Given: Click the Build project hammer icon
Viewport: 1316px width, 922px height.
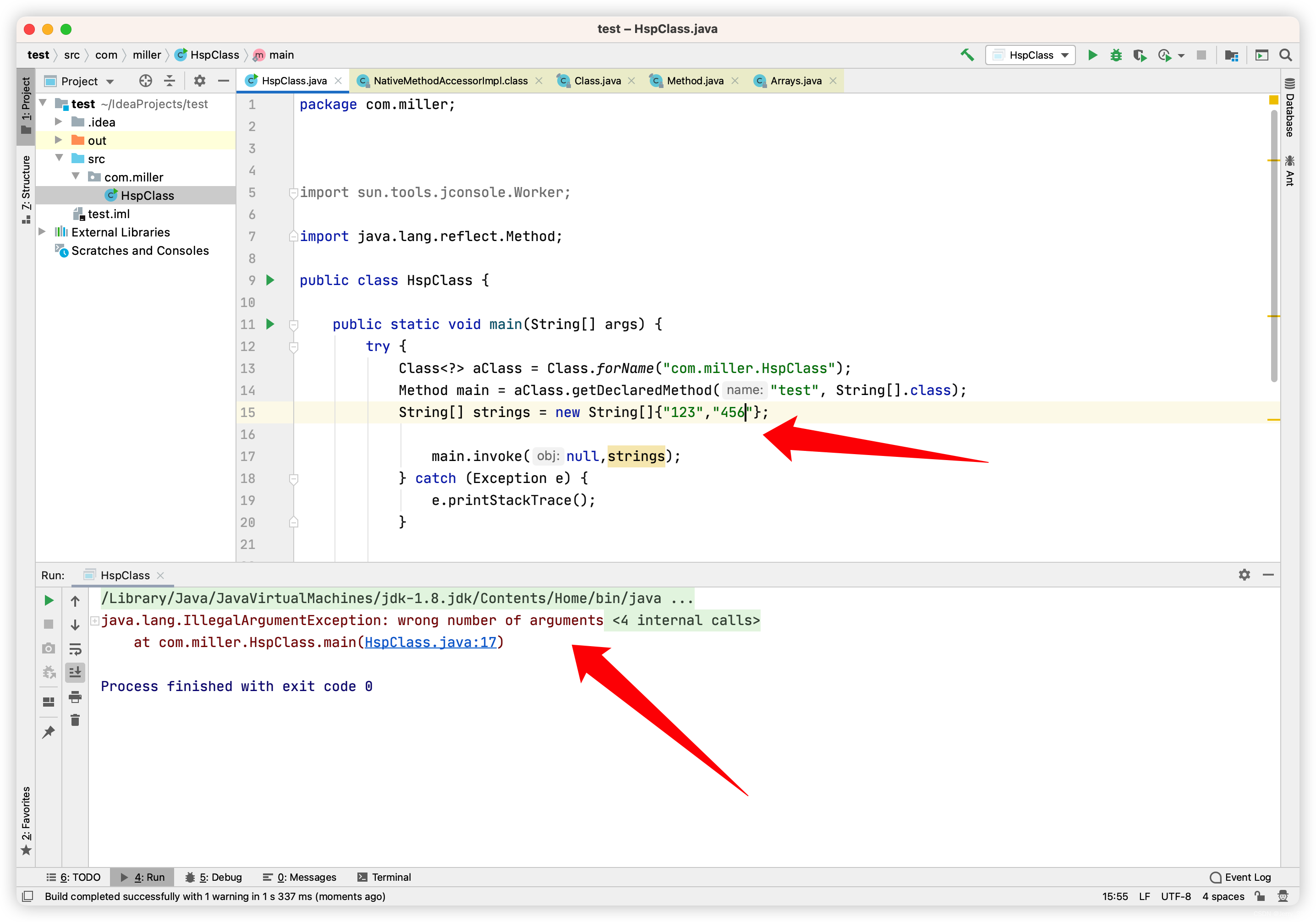Looking at the screenshot, I should point(967,55).
